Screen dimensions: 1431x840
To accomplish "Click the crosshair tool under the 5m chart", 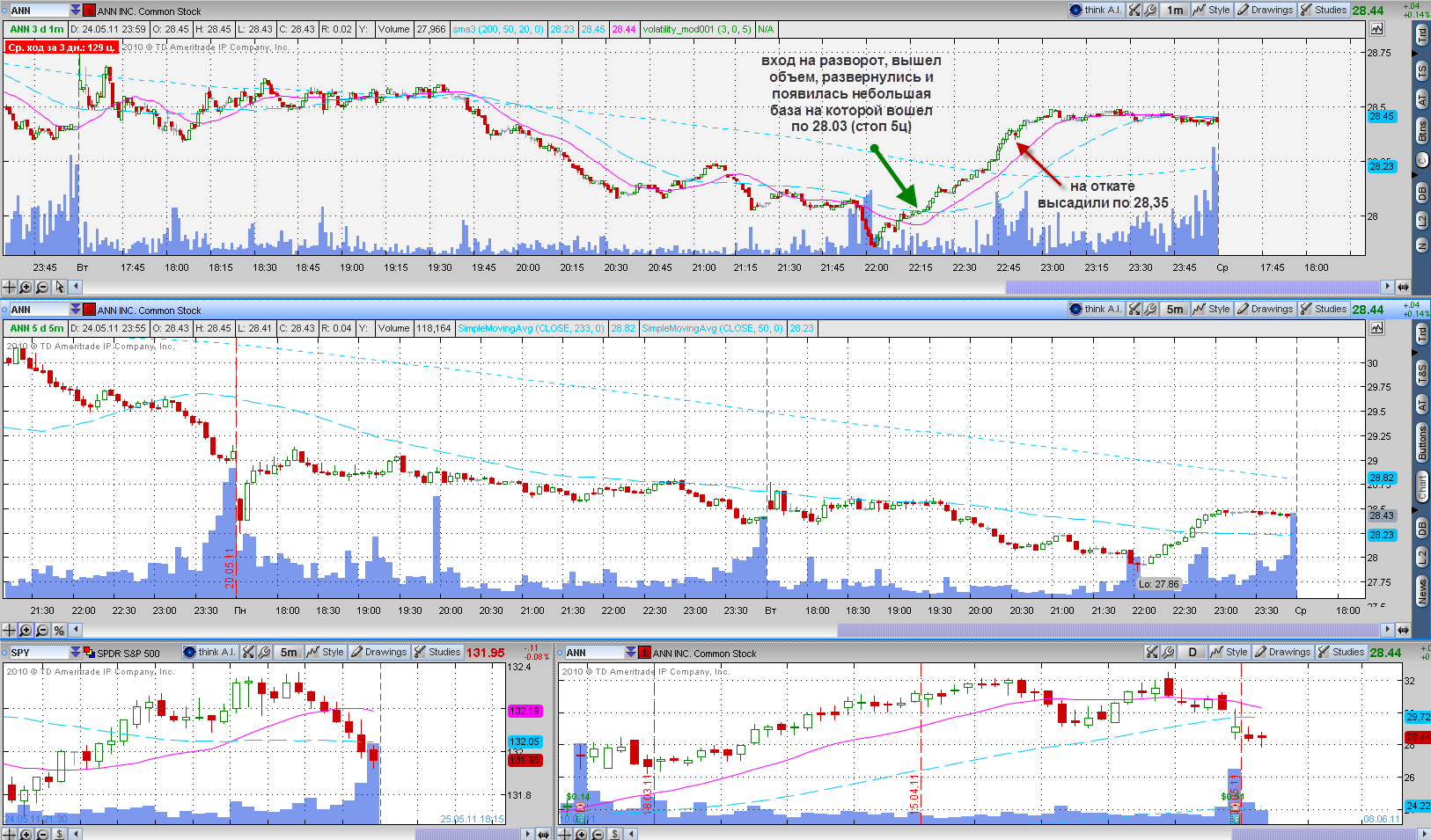I will (x=9, y=630).
